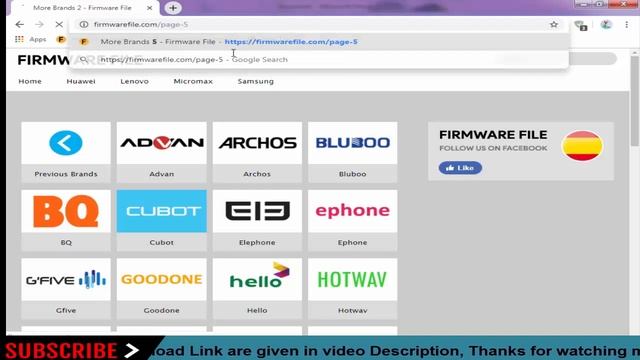
Task: Open Chrome three-dot menu
Action: pyautogui.click(x=627, y=25)
